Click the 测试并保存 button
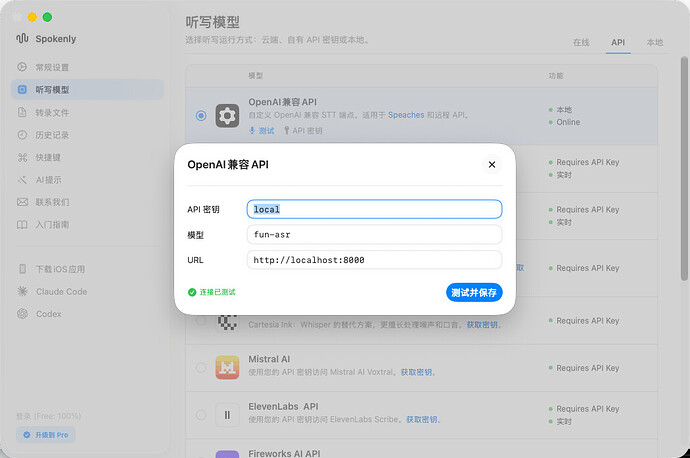This screenshot has height=458, width=690. click(474, 292)
